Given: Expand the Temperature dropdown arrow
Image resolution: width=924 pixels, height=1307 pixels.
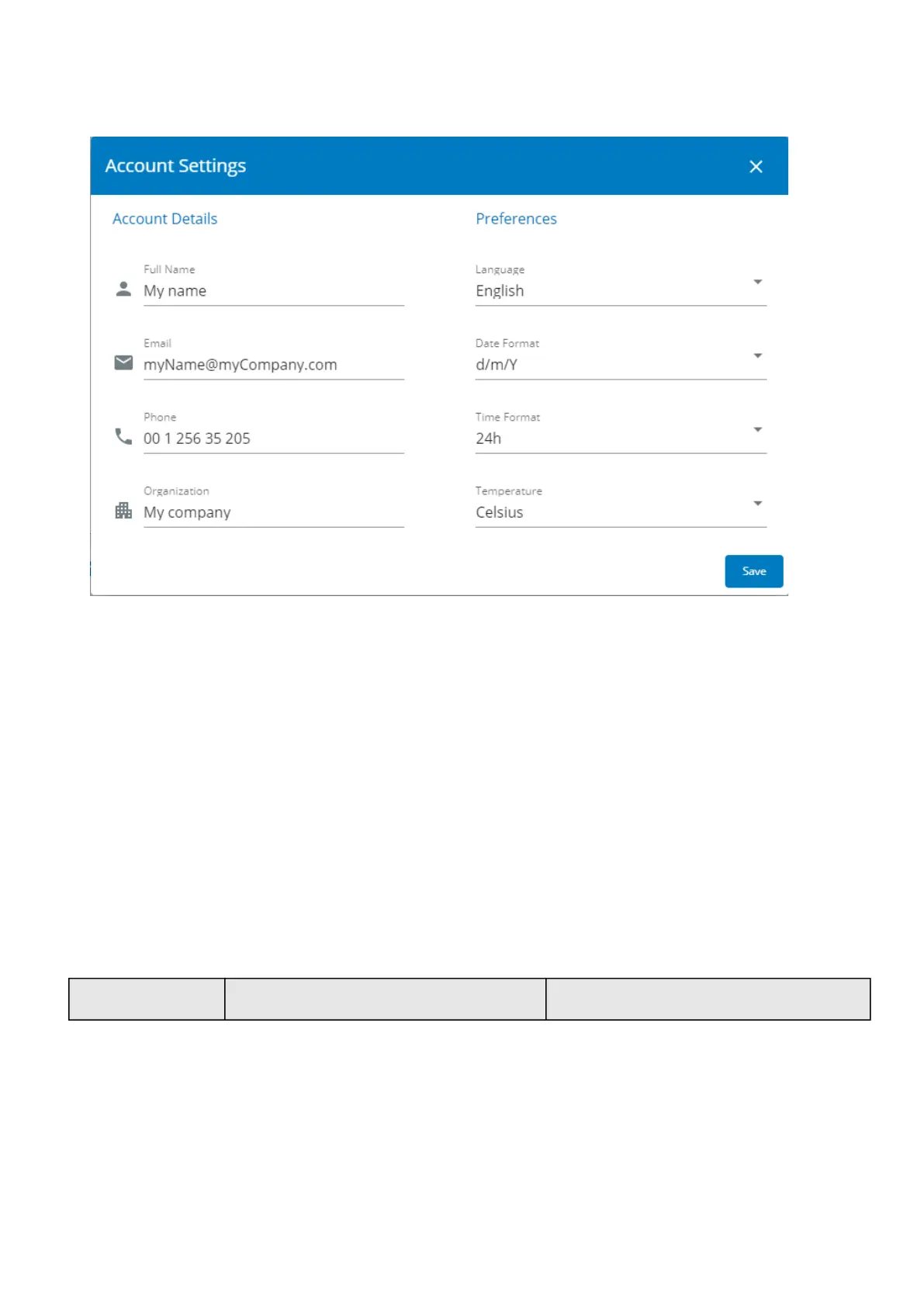Looking at the screenshot, I should (757, 503).
